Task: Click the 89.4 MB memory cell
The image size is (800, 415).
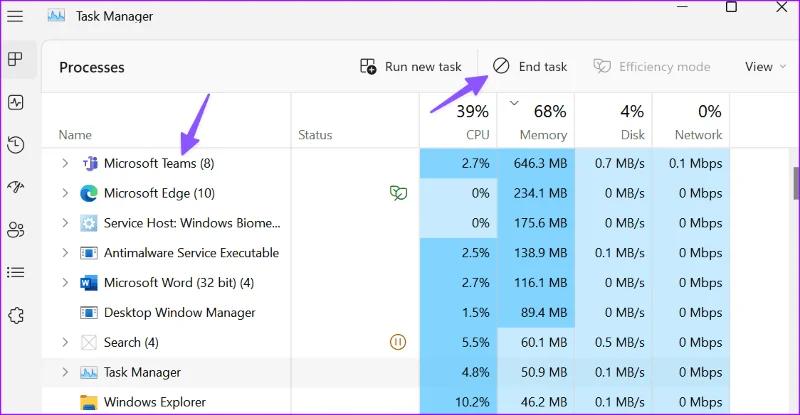Action: pyautogui.click(x=536, y=312)
